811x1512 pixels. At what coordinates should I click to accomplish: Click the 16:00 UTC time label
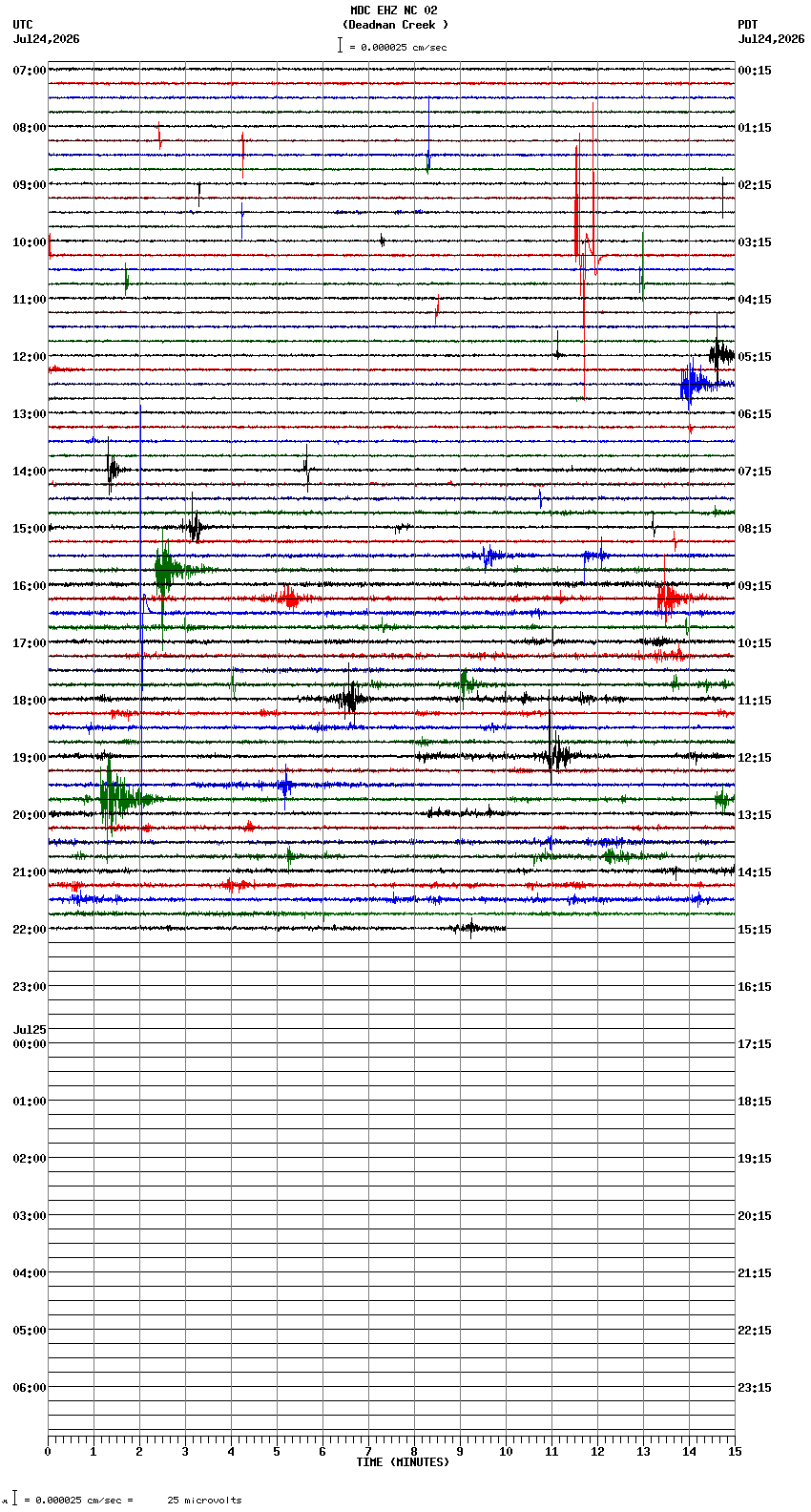click(x=29, y=586)
